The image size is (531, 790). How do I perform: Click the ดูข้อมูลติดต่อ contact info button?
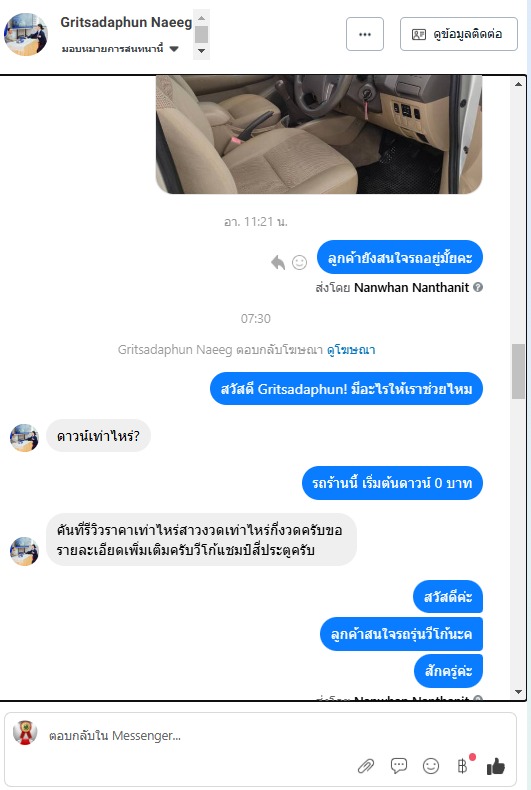(x=458, y=34)
